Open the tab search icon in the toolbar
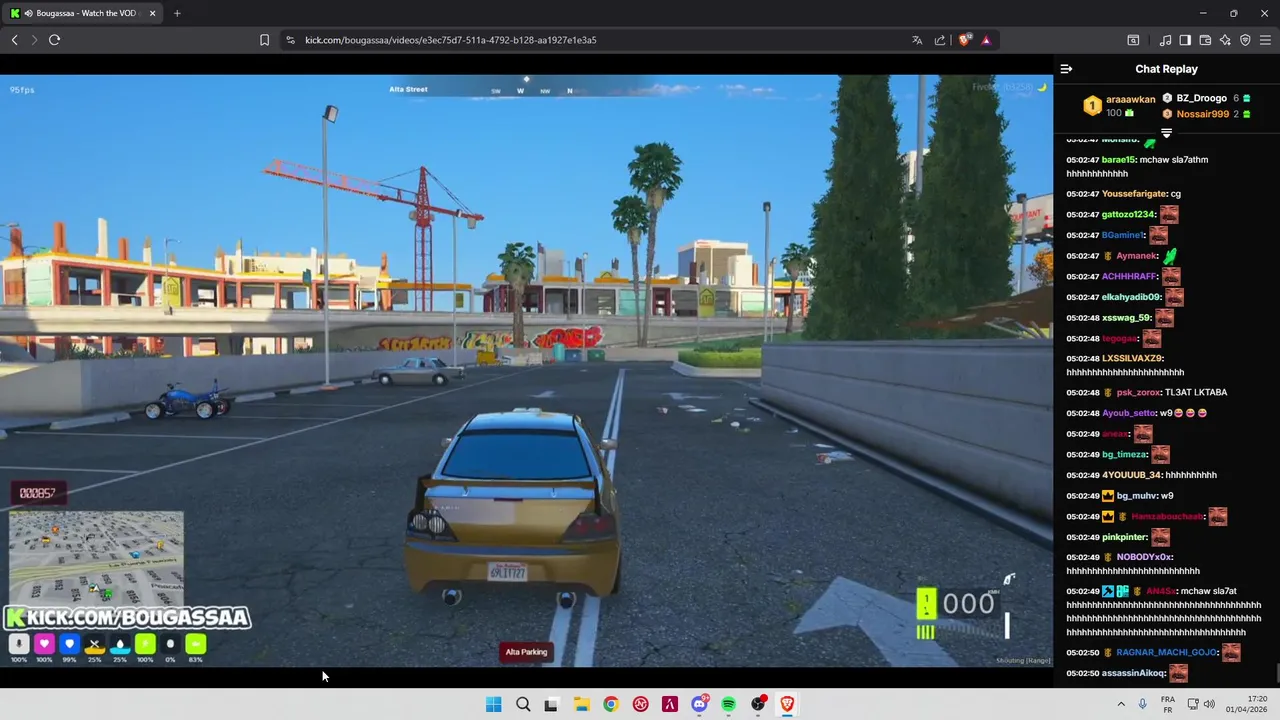 point(1133,40)
